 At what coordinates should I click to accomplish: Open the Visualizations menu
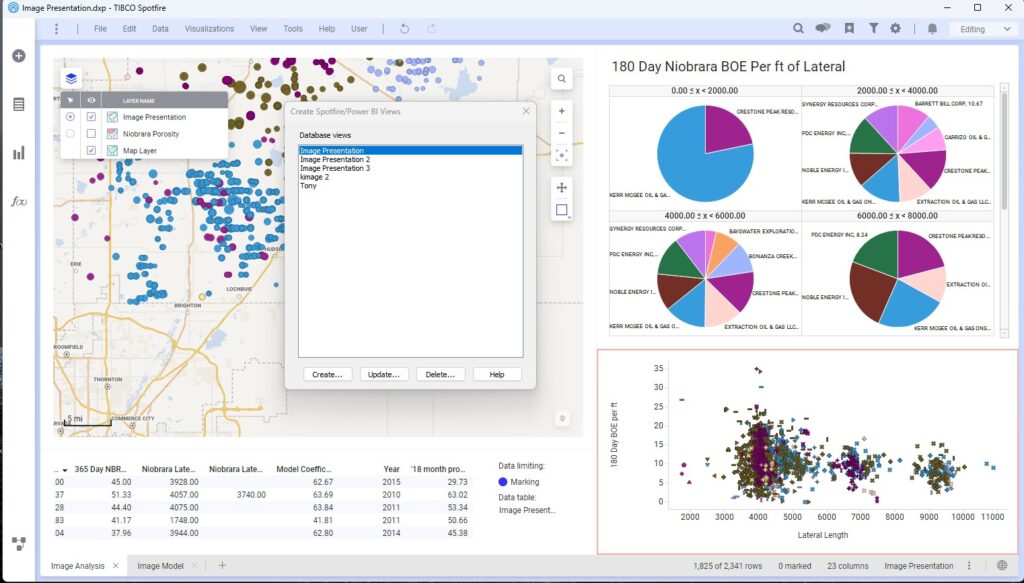(x=209, y=29)
